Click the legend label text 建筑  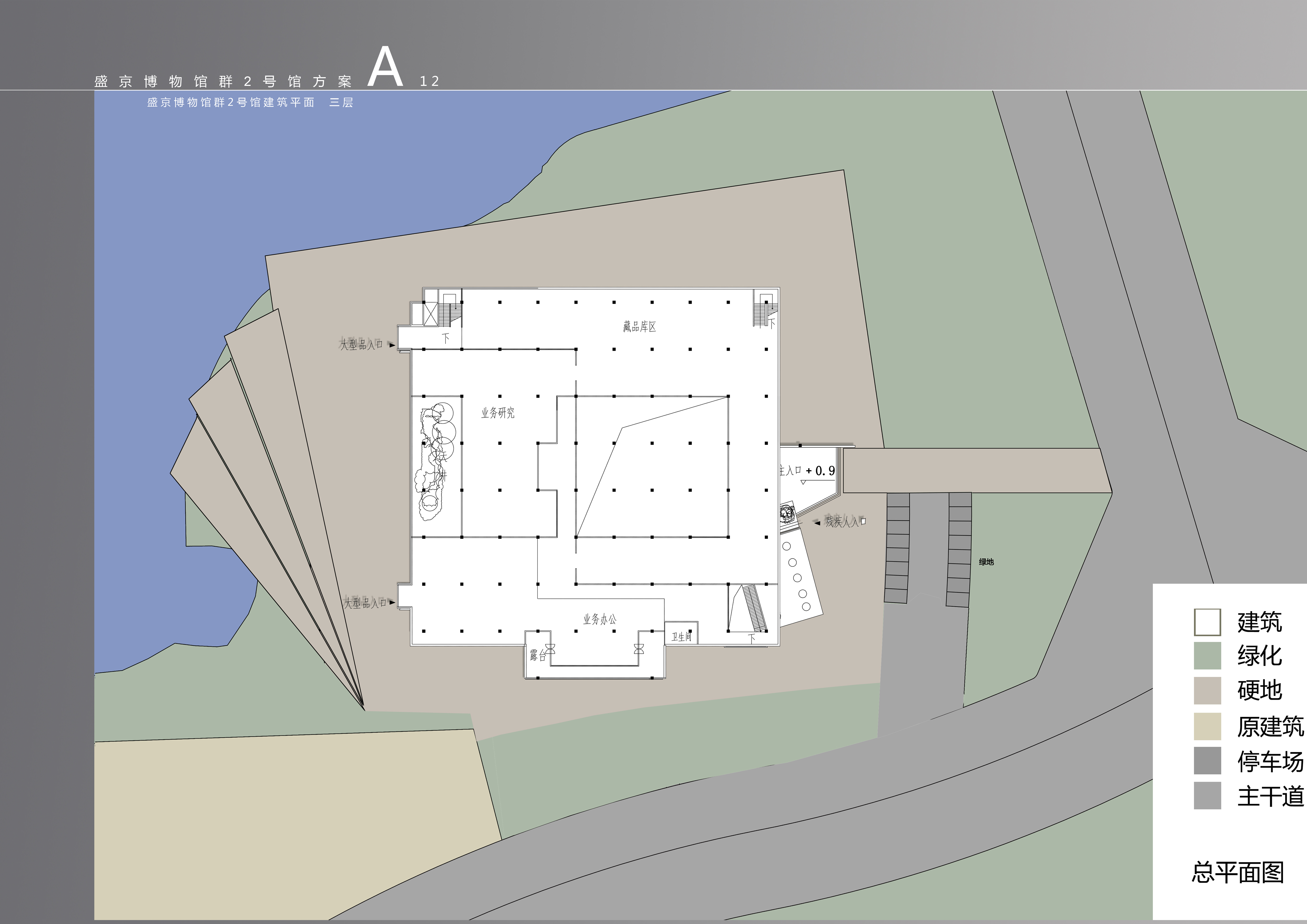(x=1259, y=622)
